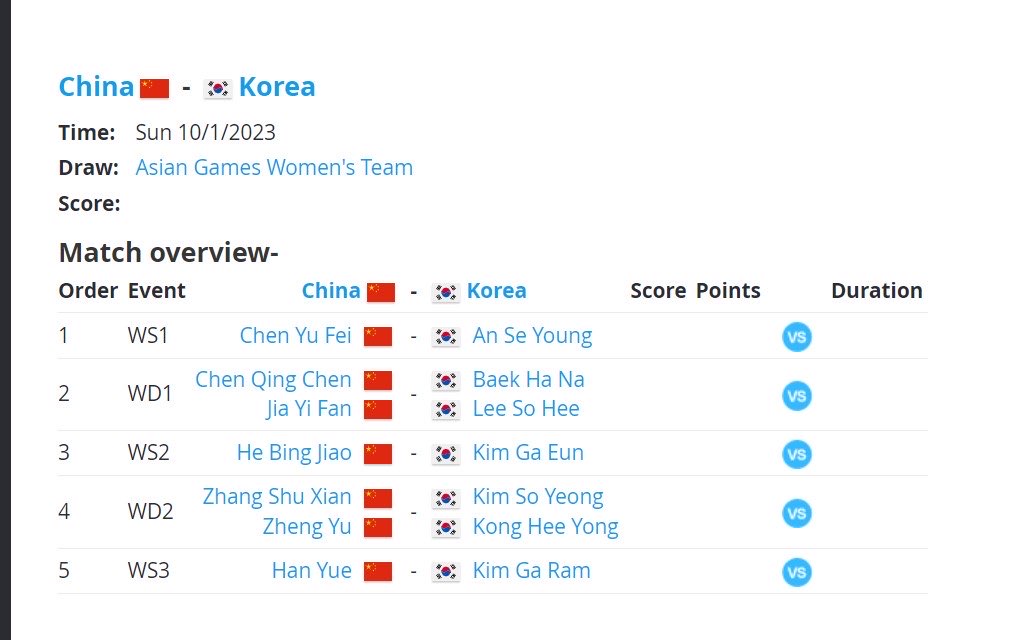
Task: Click the Korea flag in page heading
Action: [x=217, y=88]
